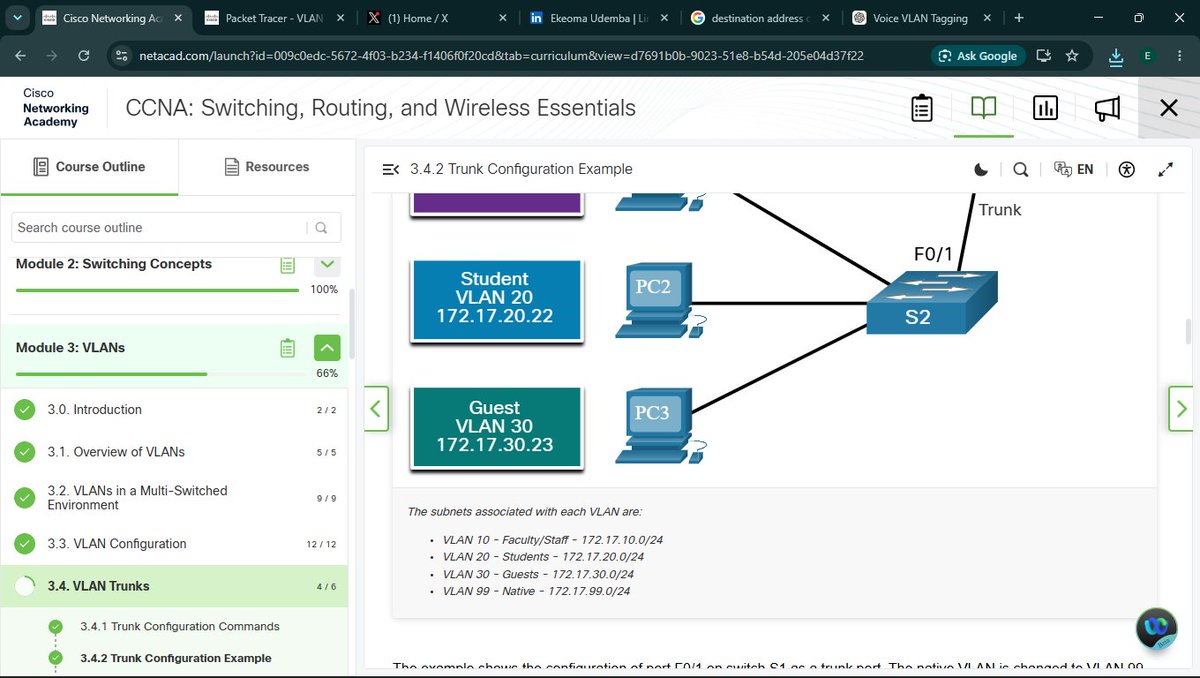The width and height of the screenshot is (1200, 678).
Task: Click the Guest VLAN 30 label box
Action: (x=495, y=427)
